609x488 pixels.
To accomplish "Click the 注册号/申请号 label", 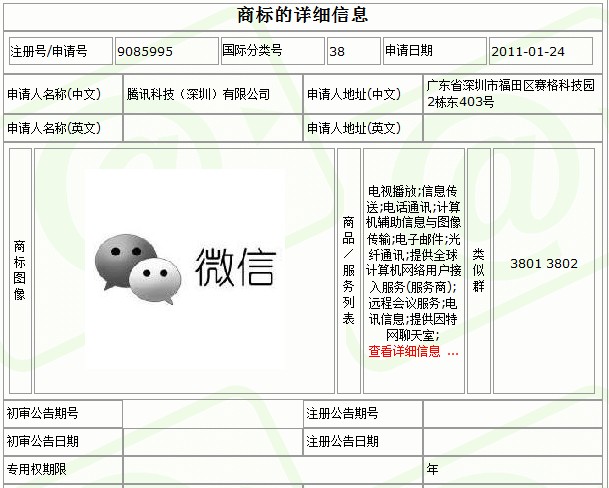I will [x=49, y=51].
